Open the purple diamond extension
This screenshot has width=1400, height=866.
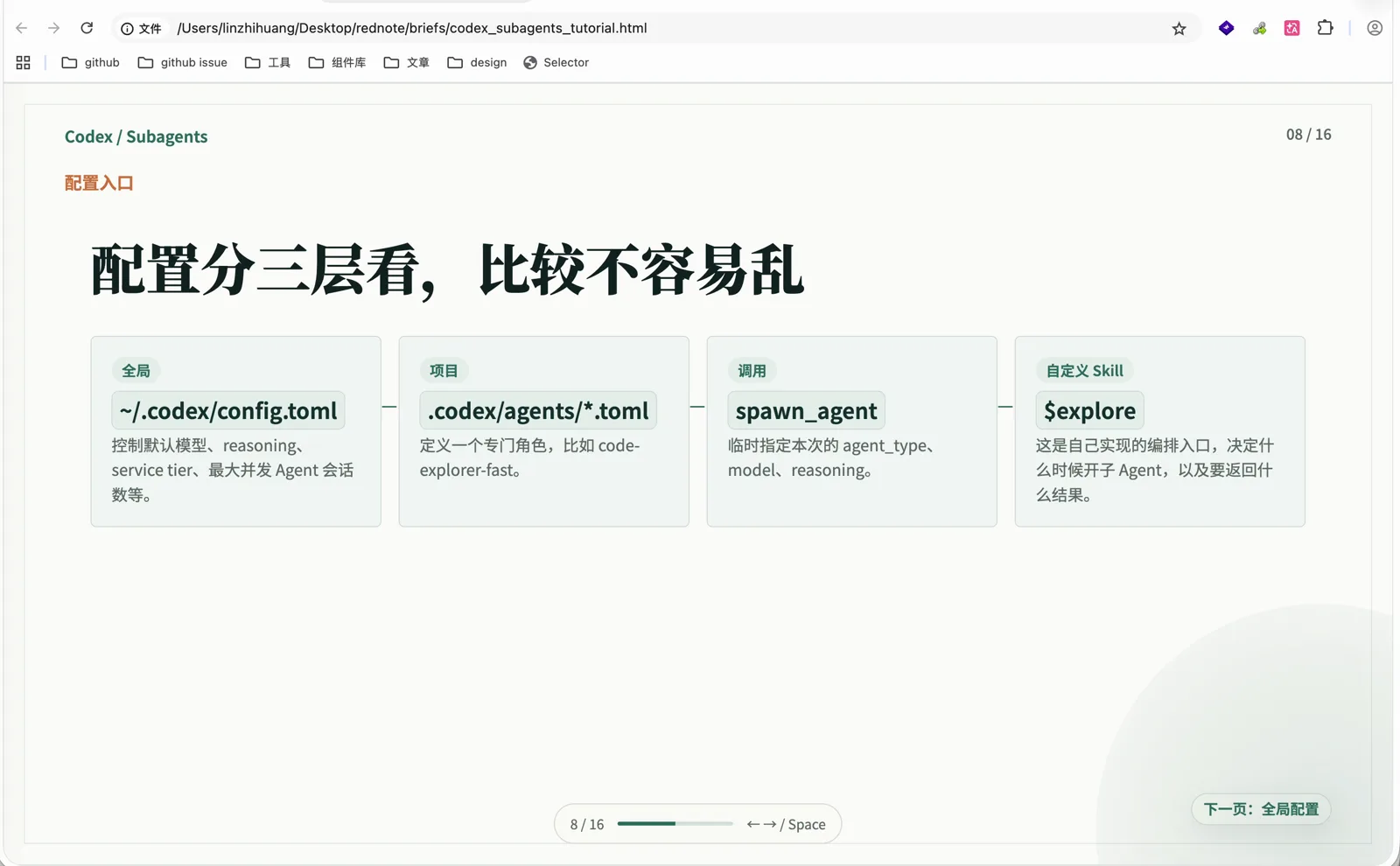1226,28
